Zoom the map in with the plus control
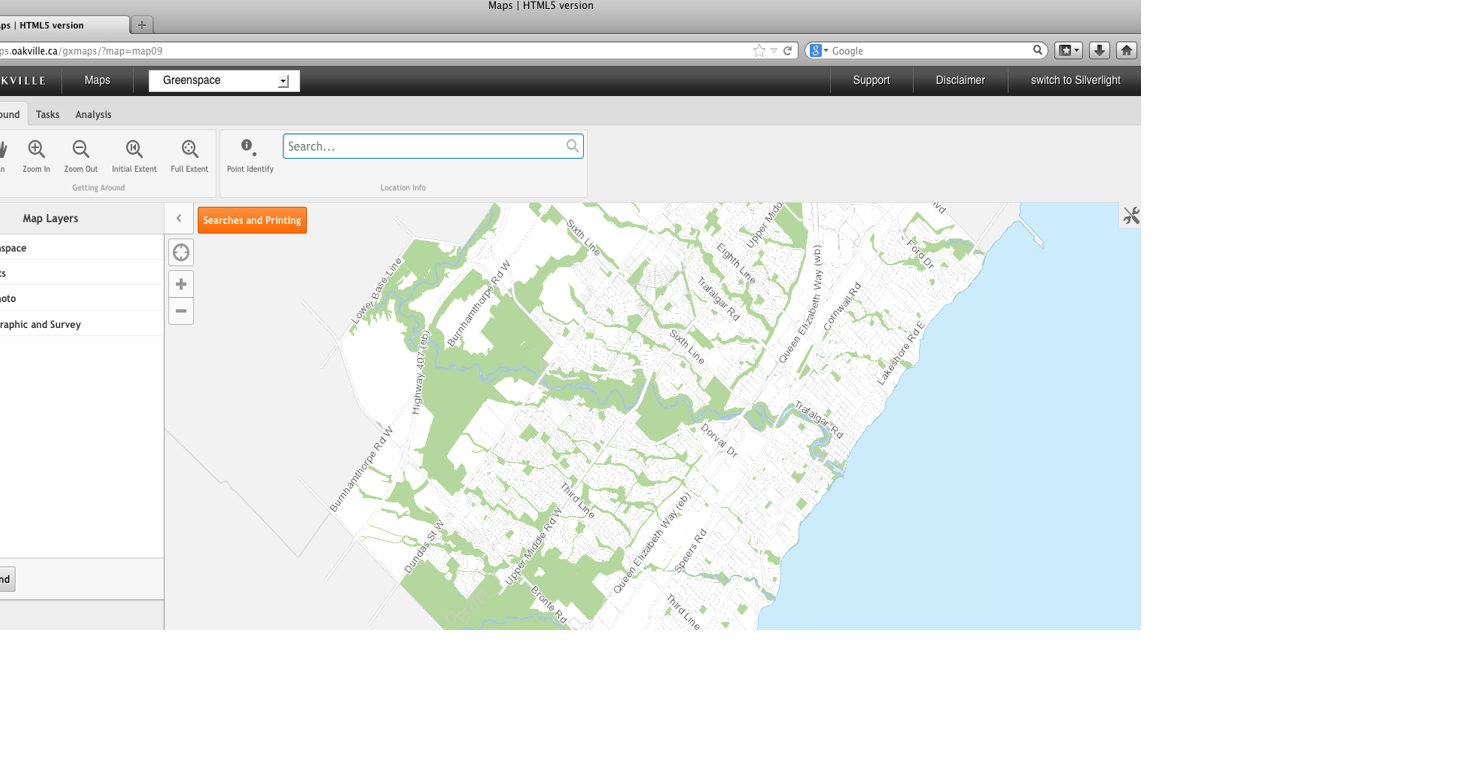The image size is (1474, 774). [181, 283]
